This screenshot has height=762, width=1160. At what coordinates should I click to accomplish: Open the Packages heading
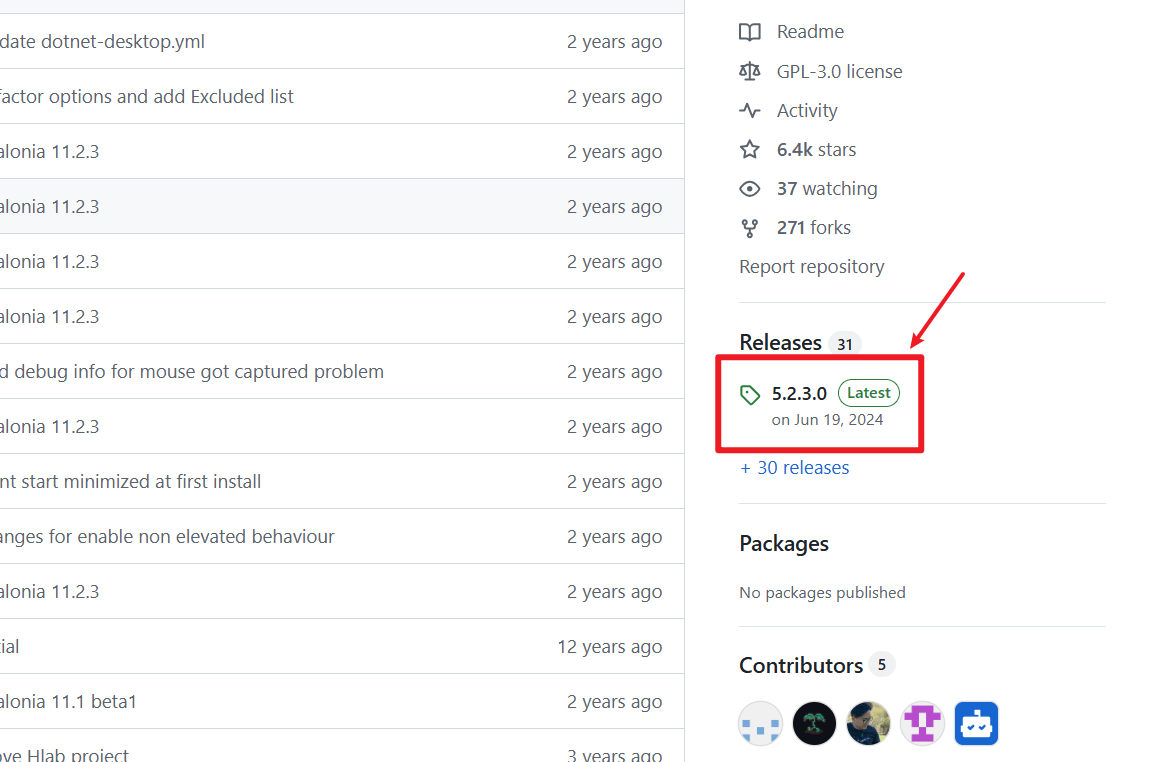click(783, 544)
